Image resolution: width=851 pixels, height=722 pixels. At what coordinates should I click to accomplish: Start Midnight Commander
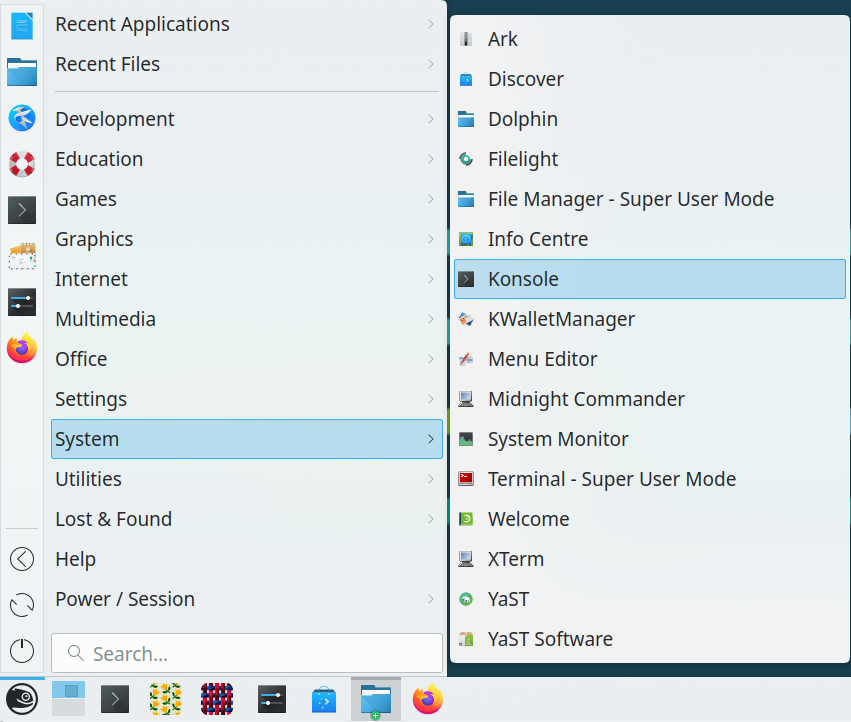650,399
